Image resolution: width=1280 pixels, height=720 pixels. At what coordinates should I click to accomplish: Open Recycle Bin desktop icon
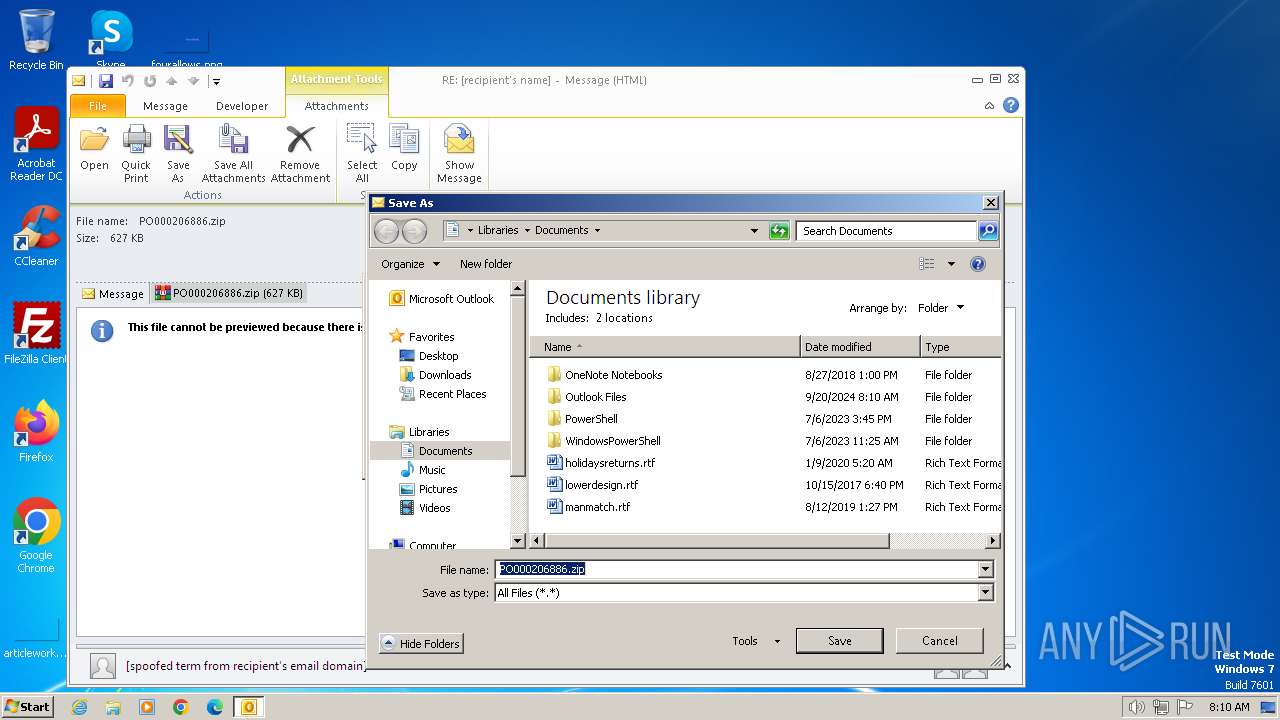pos(36,40)
